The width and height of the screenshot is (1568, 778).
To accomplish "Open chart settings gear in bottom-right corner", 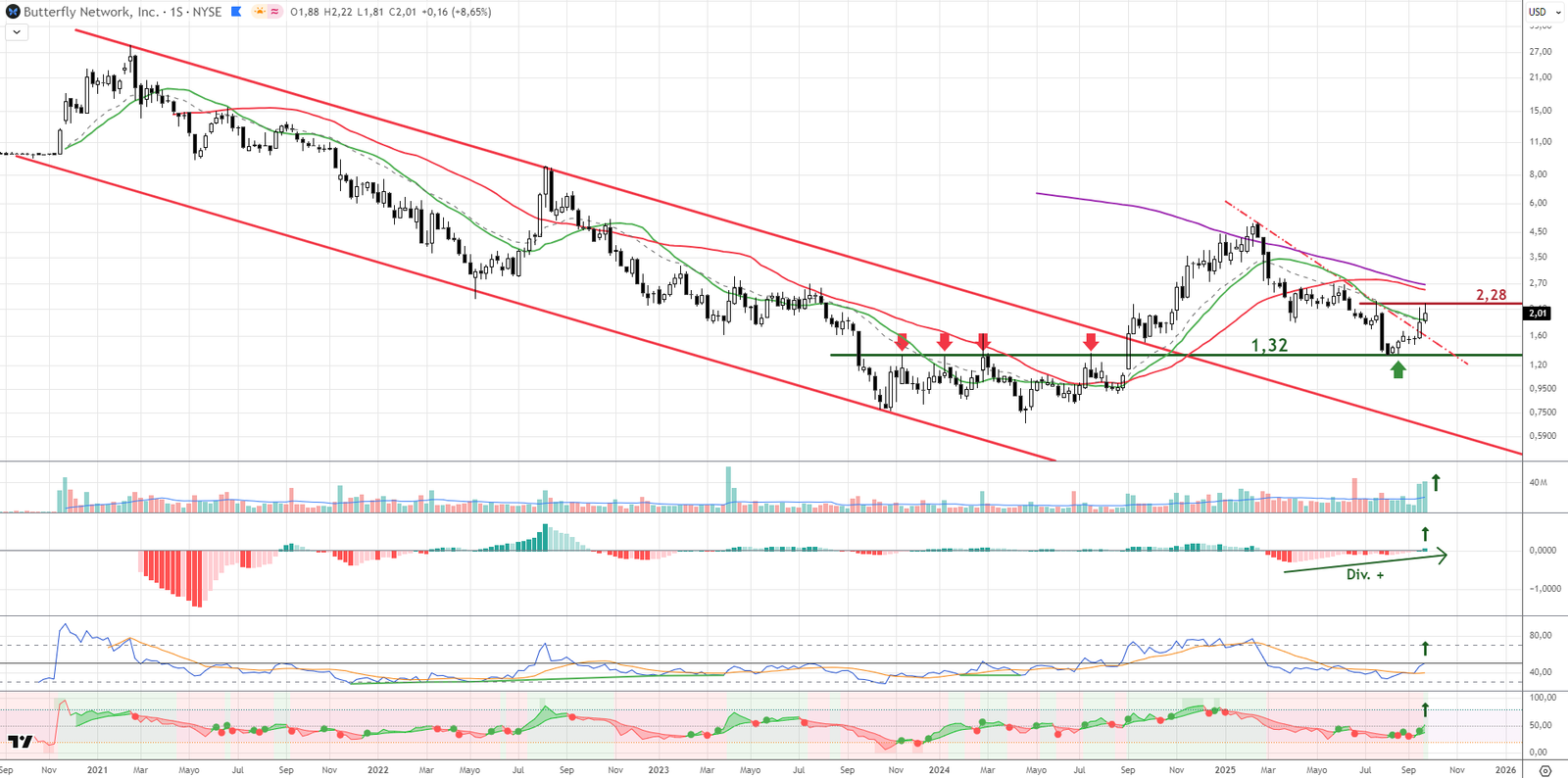I will click(1545, 770).
